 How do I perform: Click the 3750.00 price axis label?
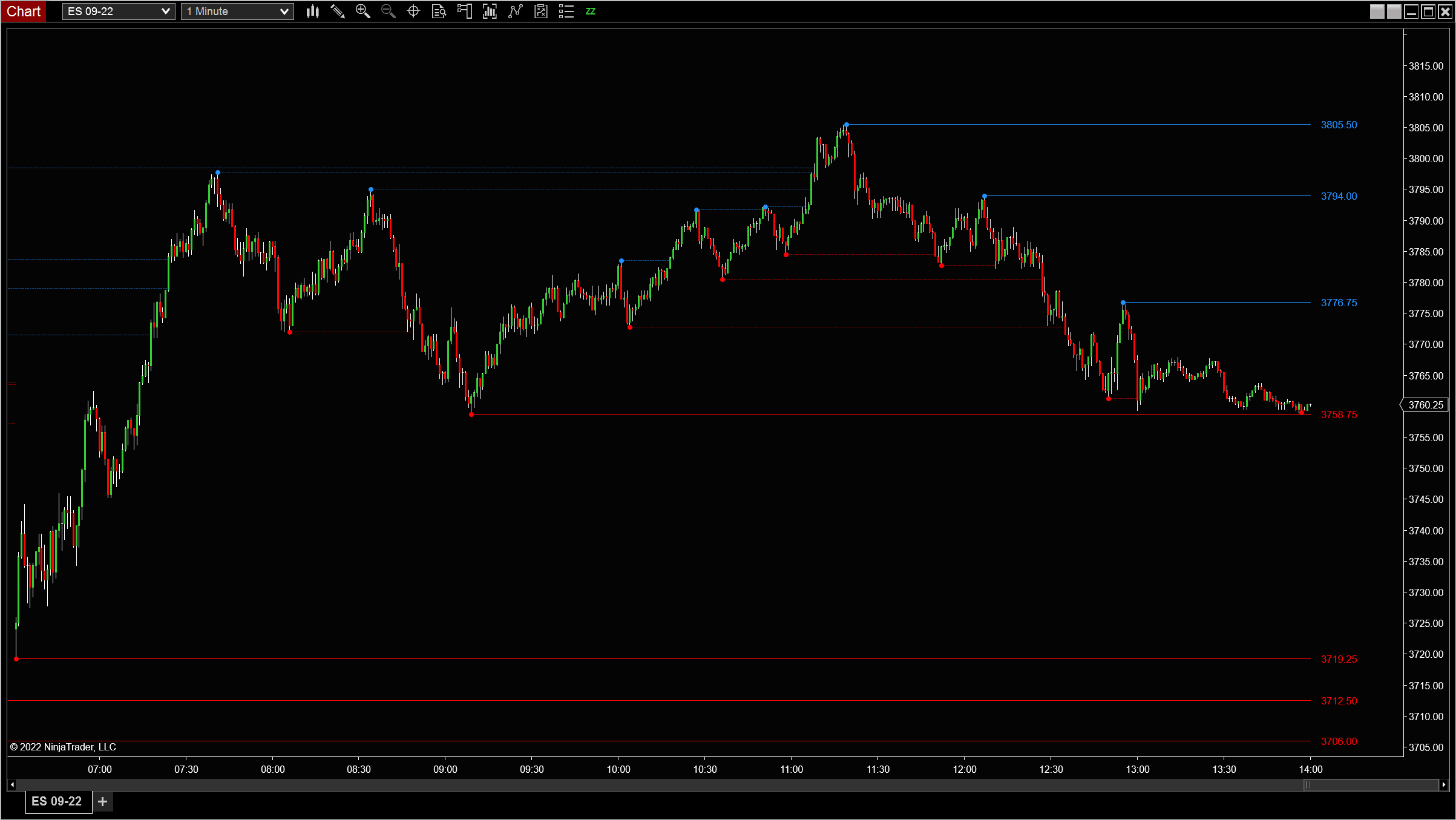pyautogui.click(x=1426, y=468)
